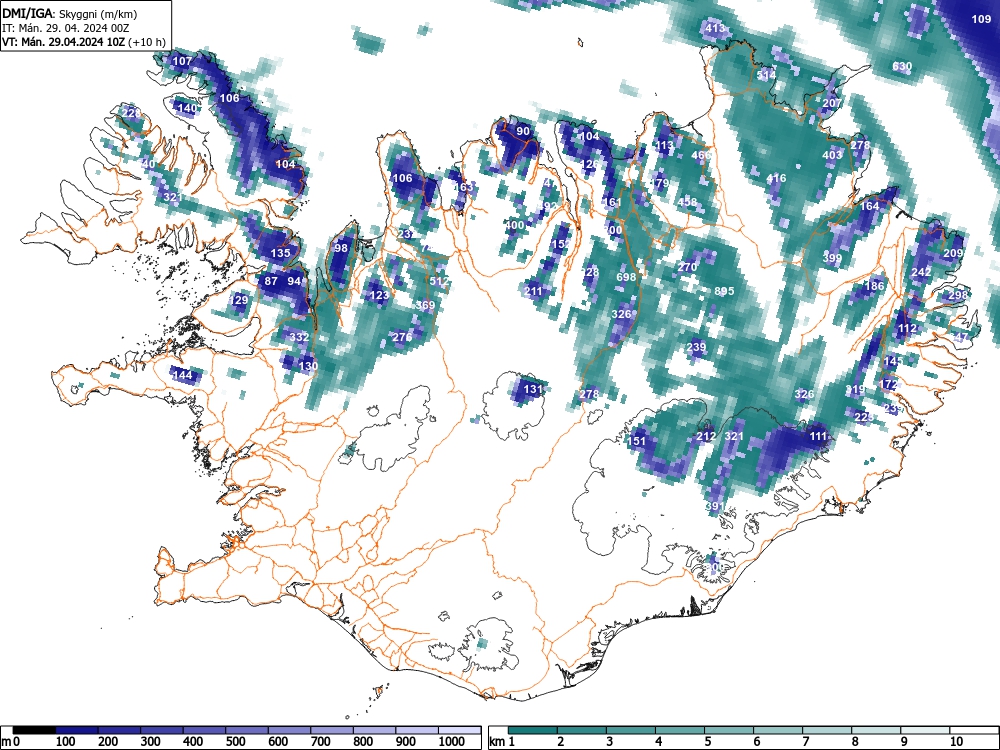Viewport: 1000px width, 750px height.
Task: Click the visibility value 151
Action: point(637,441)
